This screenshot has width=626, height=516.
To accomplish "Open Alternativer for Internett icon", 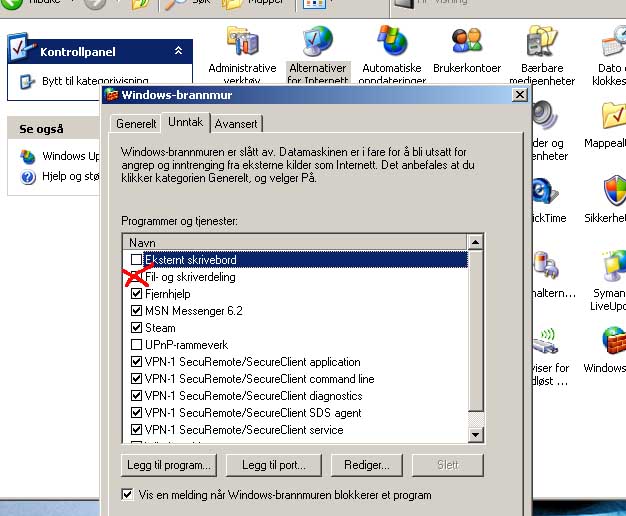I will pos(317,41).
